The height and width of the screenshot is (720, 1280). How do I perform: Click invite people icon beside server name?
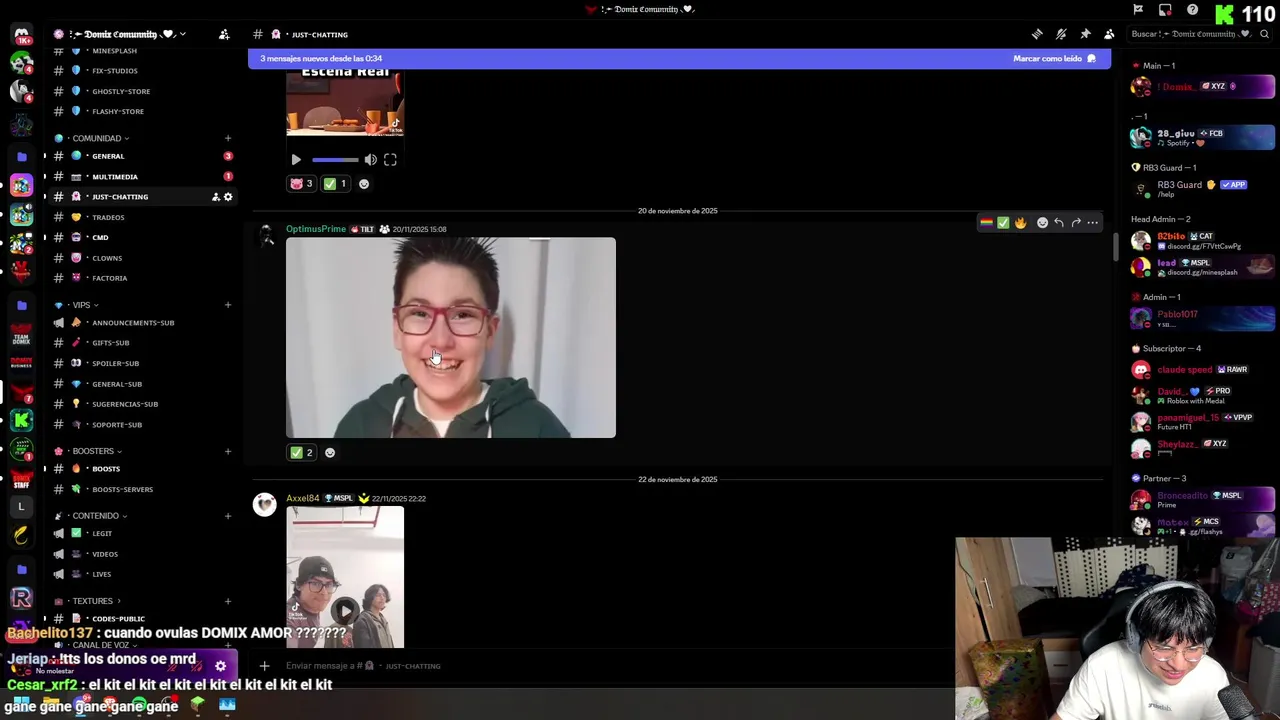point(224,34)
